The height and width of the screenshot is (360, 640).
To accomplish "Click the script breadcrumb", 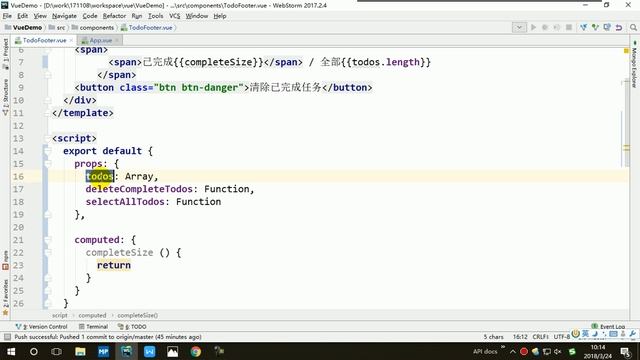I will [x=60, y=316].
